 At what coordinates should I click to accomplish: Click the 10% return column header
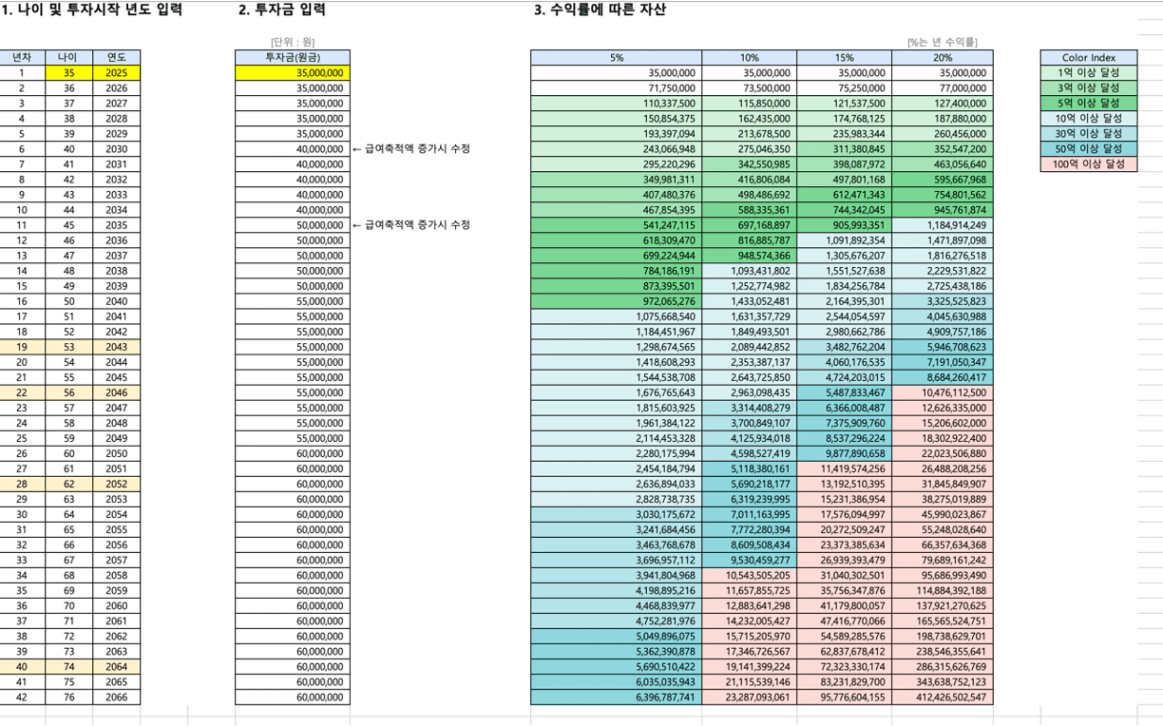[749, 57]
